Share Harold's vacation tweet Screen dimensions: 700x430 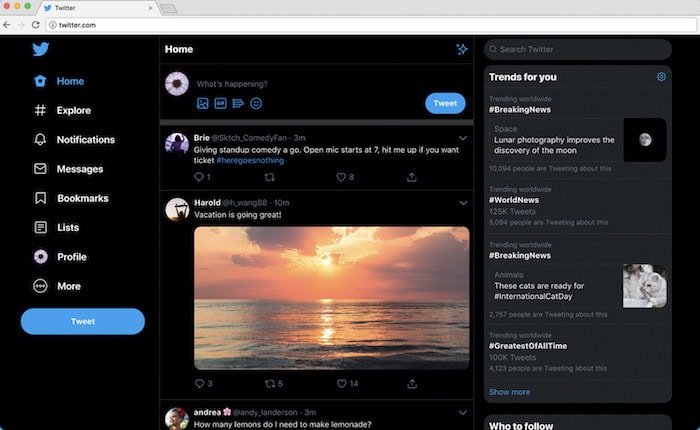(x=412, y=384)
